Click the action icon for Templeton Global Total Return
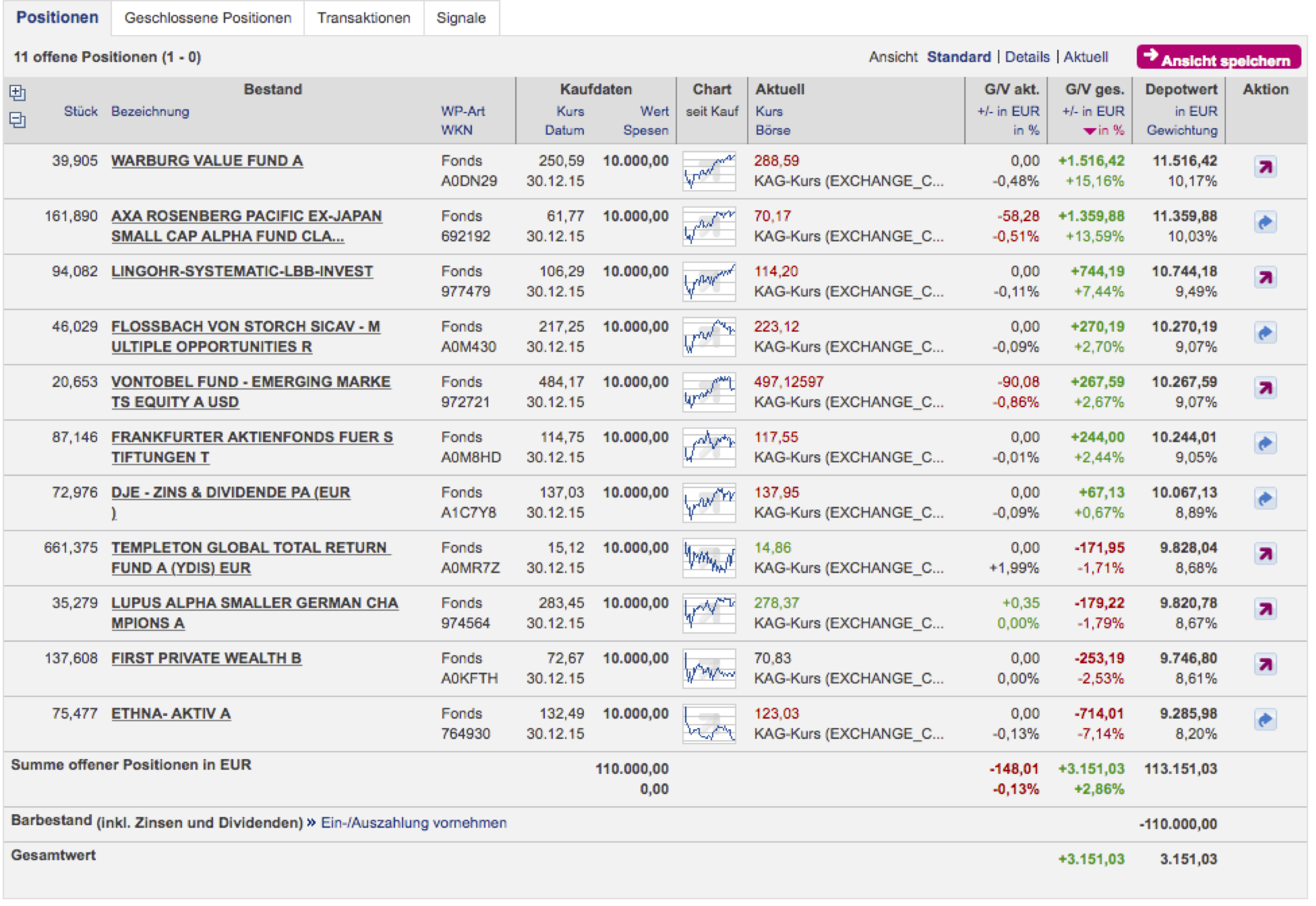 (x=1265, y=554)
